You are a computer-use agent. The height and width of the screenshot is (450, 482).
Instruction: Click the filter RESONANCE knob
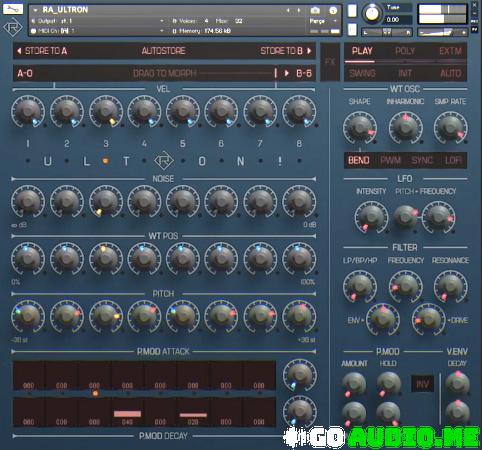click(450, 286)
